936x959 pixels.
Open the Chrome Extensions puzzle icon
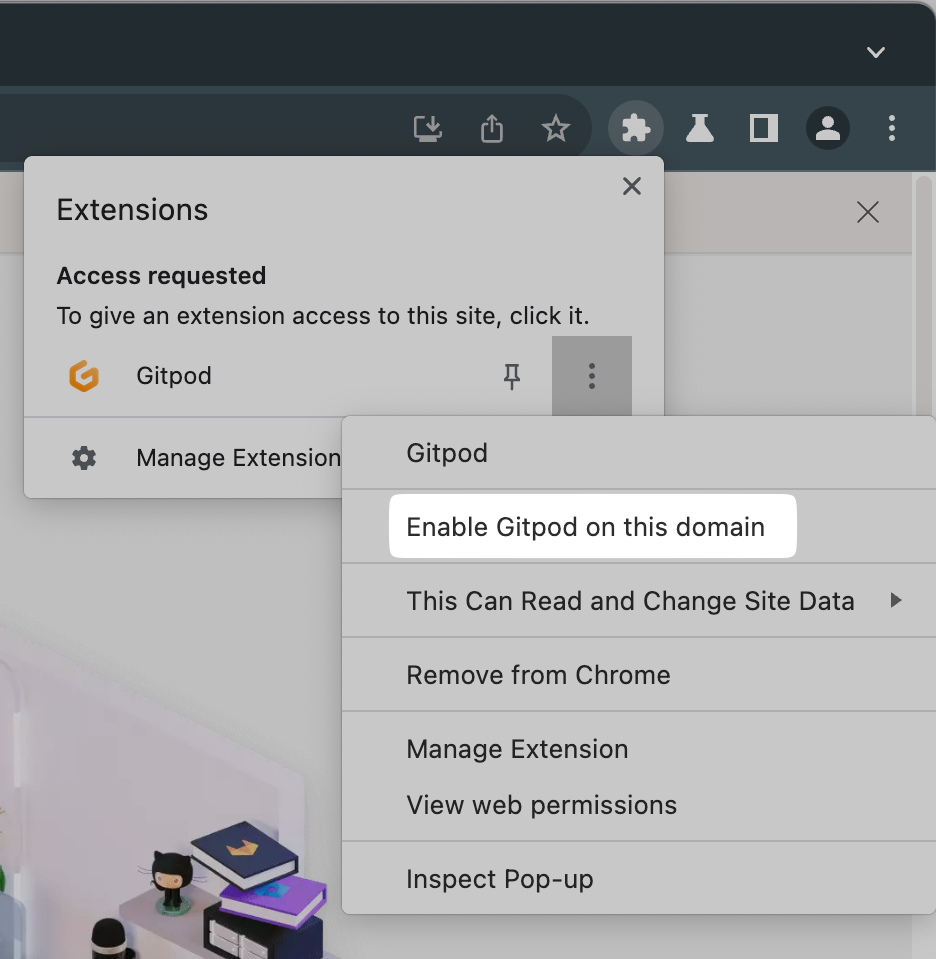tap(636, 128)
